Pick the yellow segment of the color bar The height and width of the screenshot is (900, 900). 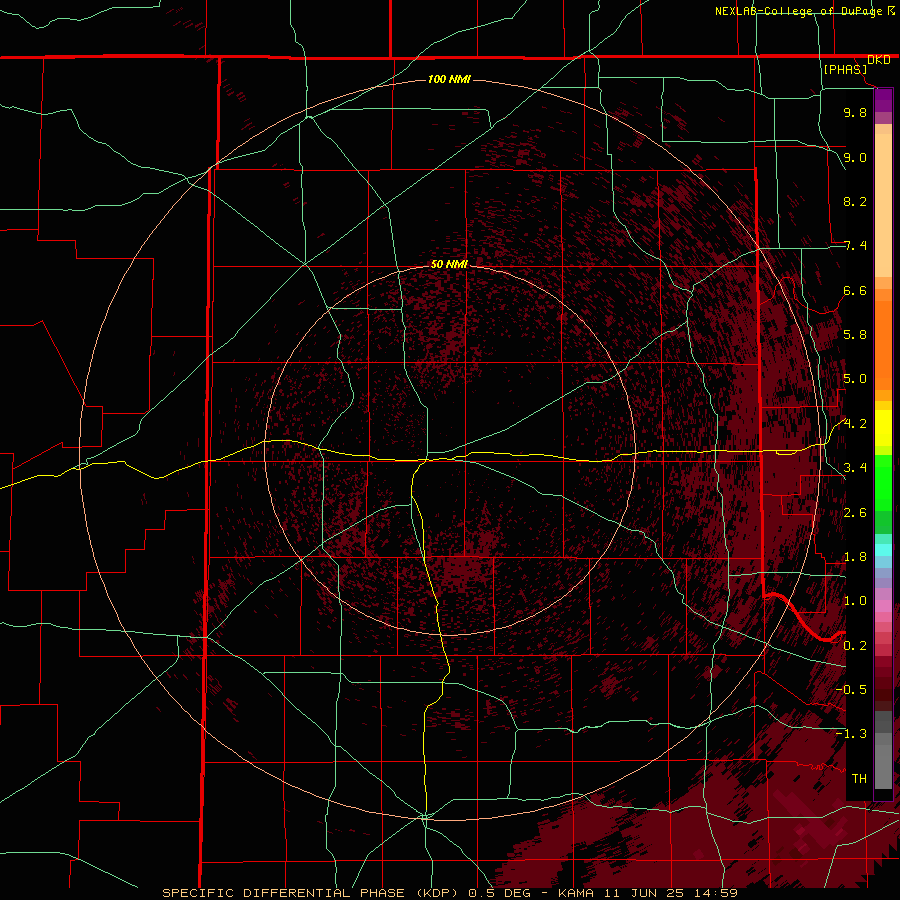(883, 428)
